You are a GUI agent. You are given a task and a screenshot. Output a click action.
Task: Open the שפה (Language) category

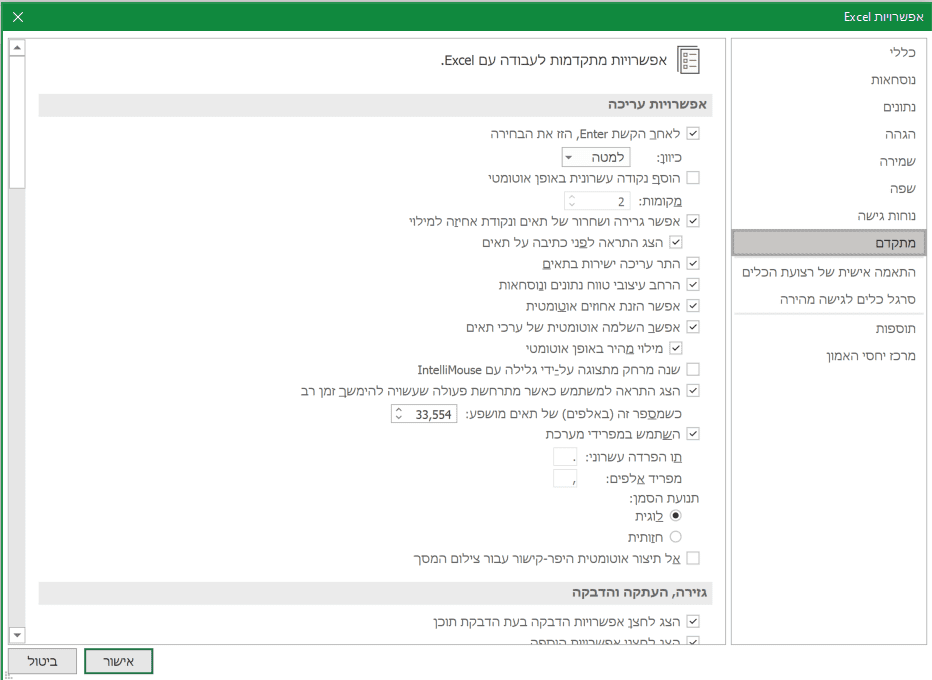[x=829, y=188]
